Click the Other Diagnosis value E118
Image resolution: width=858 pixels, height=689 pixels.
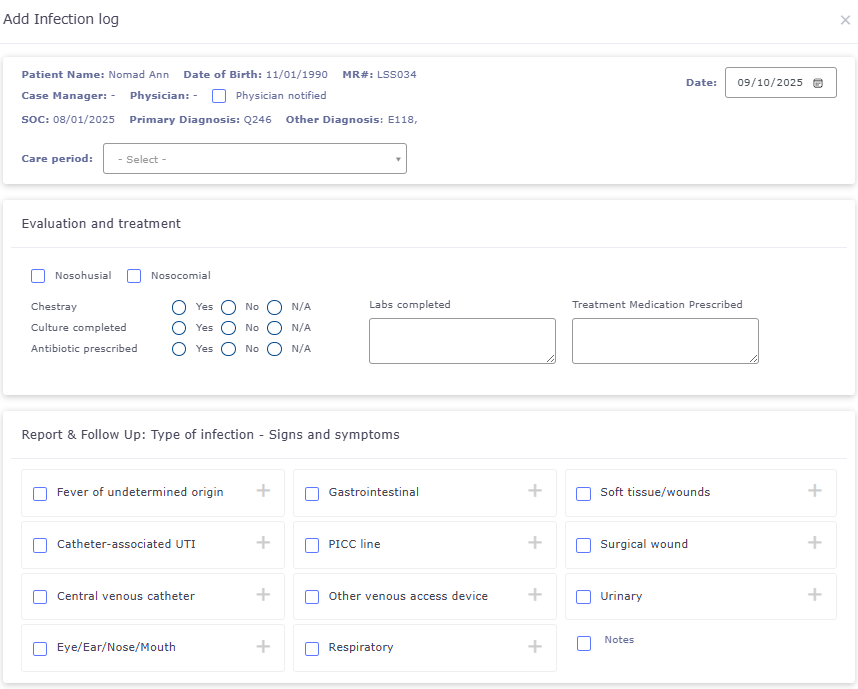click(401, 119)
